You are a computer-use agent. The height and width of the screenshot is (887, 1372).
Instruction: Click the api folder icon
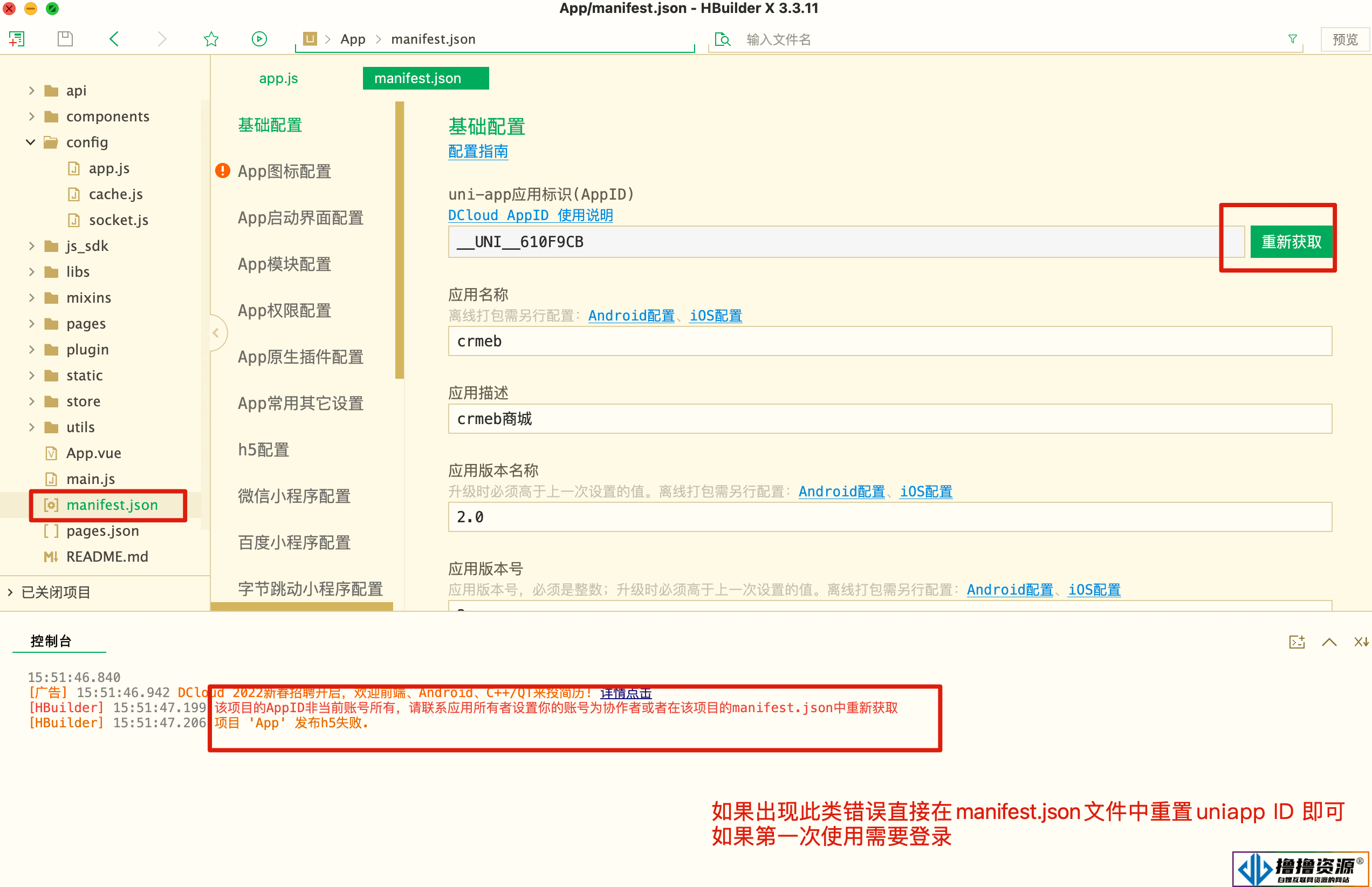(52, 91)
